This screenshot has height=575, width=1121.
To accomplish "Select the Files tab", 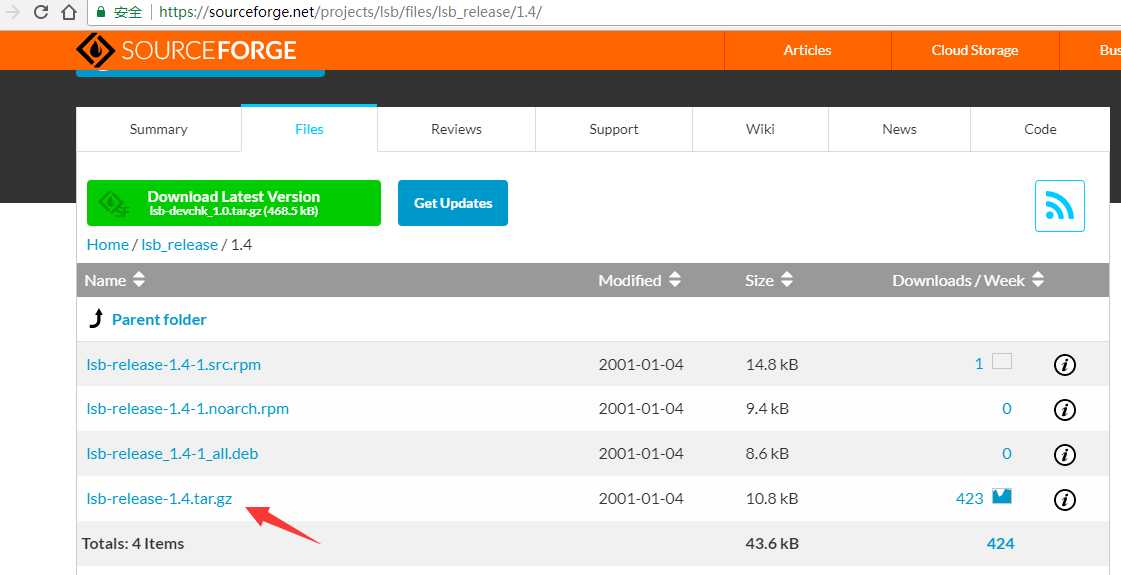I will [x=309, y=129].
